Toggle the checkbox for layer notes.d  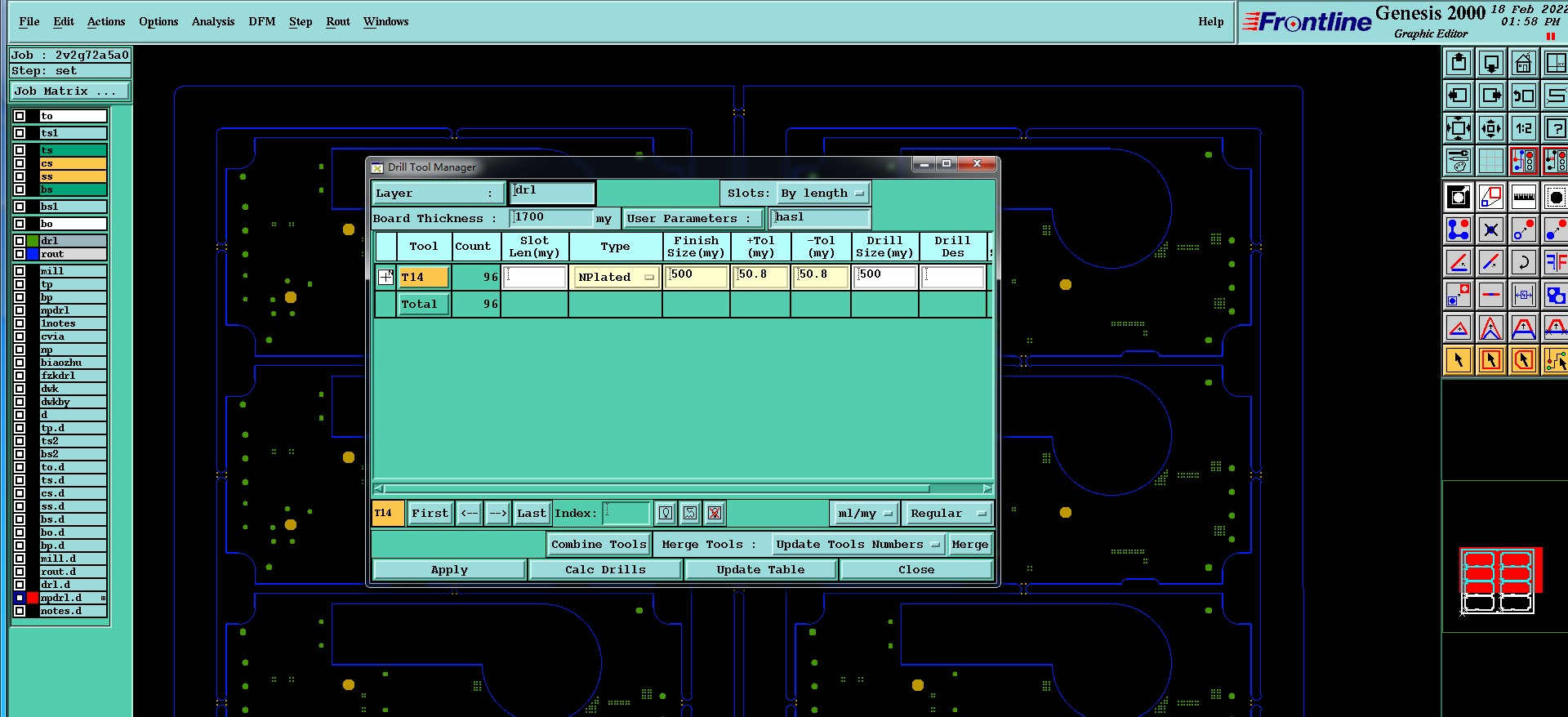20,611
